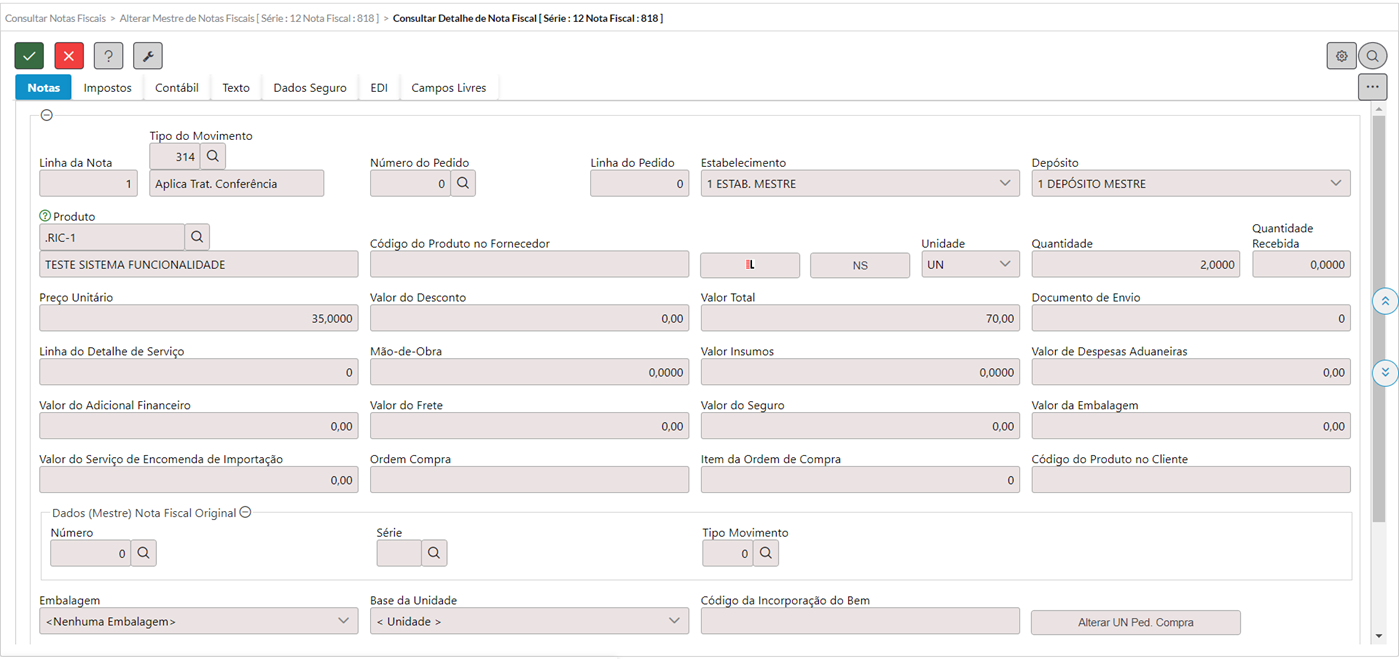Click the wrench tools button
1399x659 pixels.
pyautogui.click(x=148, y=56)
